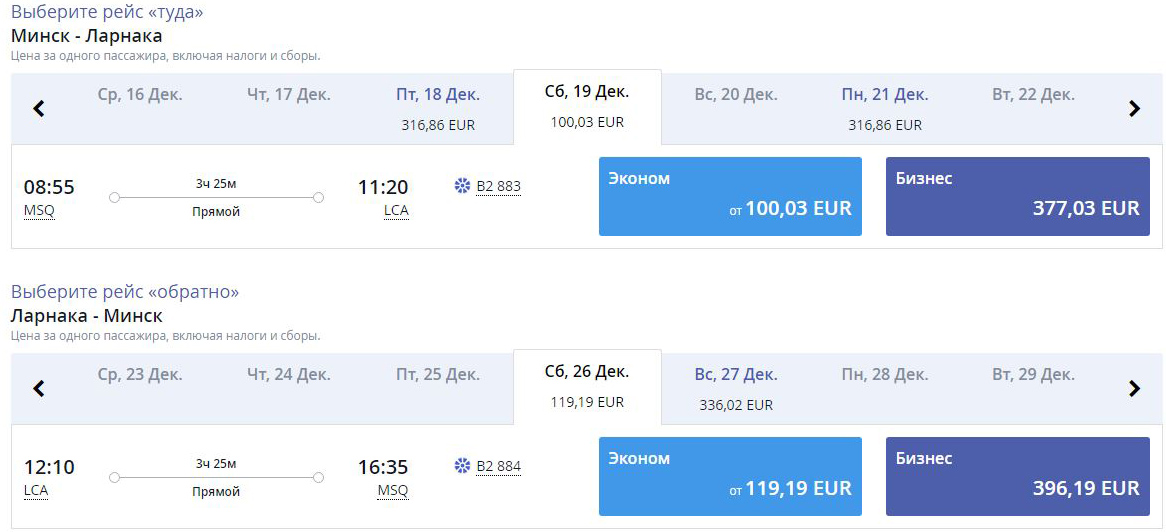Select Сб, 19 Дек. date tab
The image size is (1166, 532).
click(587, 106)
